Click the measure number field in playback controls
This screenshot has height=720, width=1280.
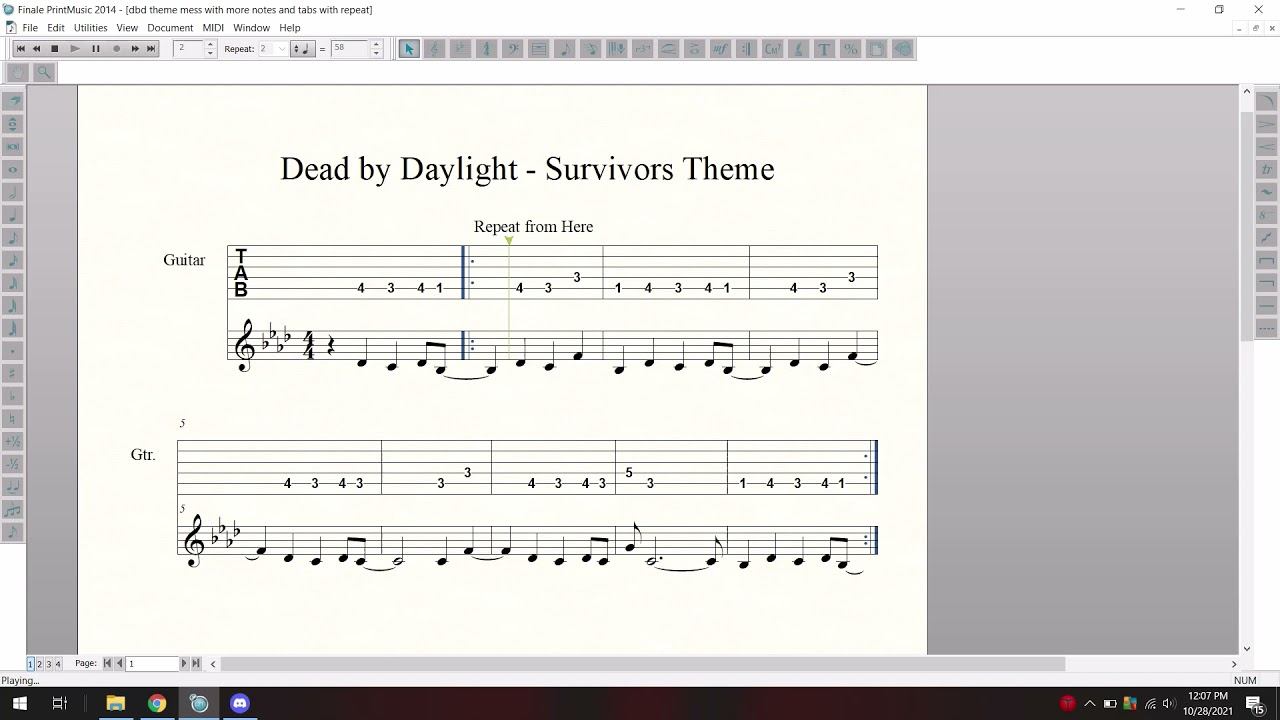click(189, 49)
